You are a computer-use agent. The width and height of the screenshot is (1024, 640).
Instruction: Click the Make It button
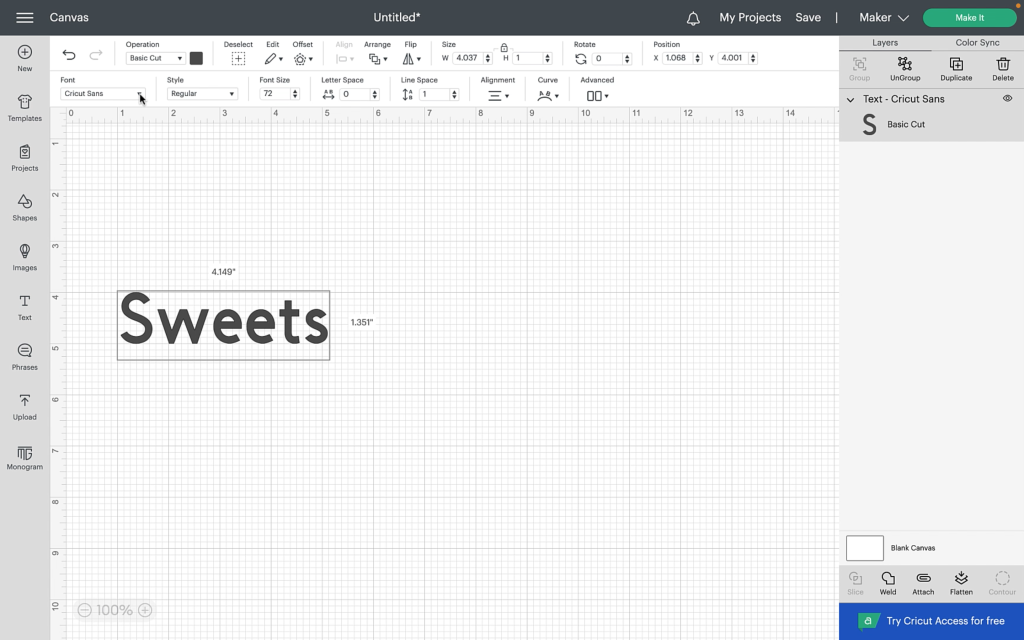[969, 18]
